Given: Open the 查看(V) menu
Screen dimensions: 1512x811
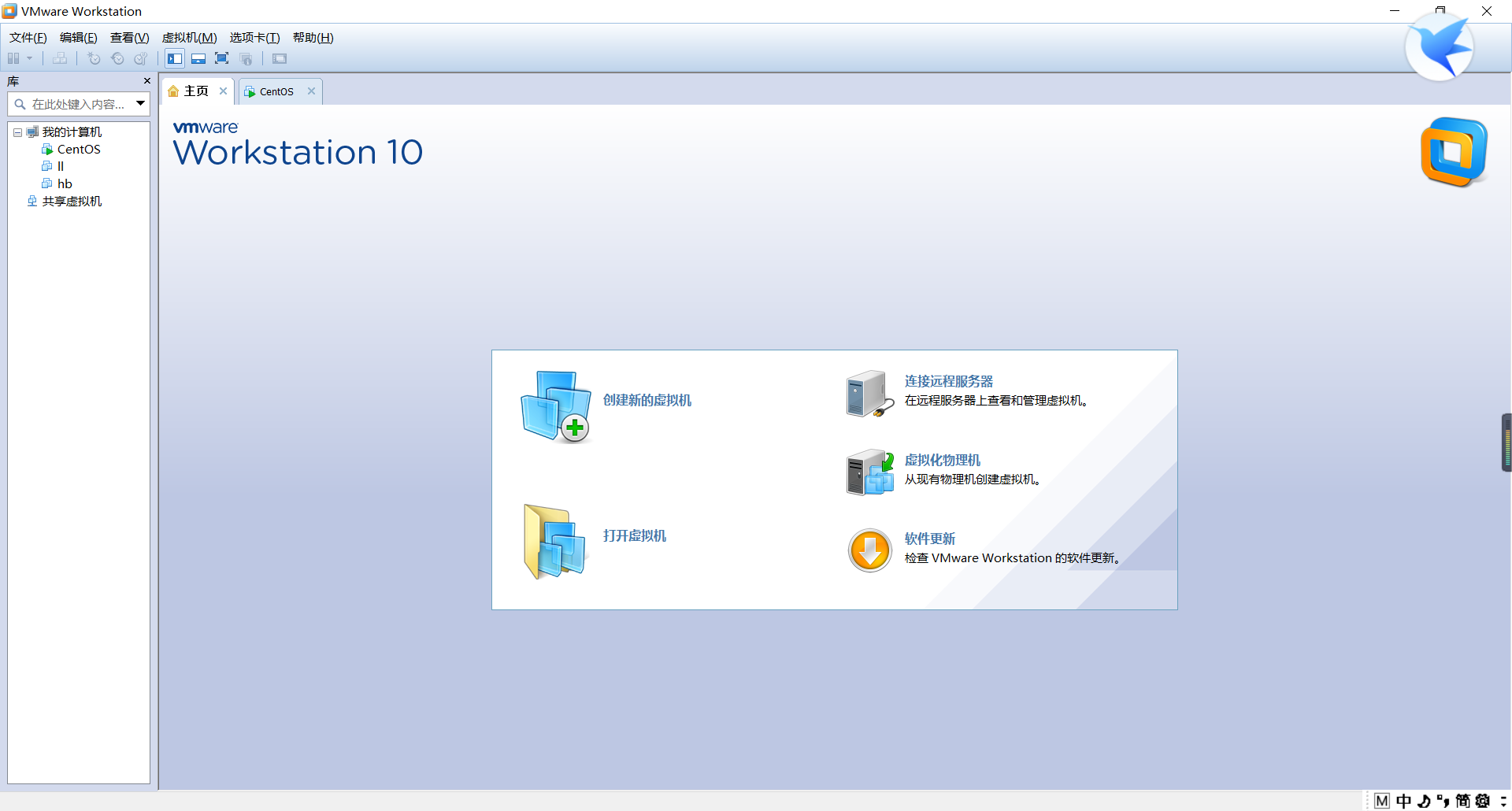Looking at the screenshot, I should pos(130,38).
